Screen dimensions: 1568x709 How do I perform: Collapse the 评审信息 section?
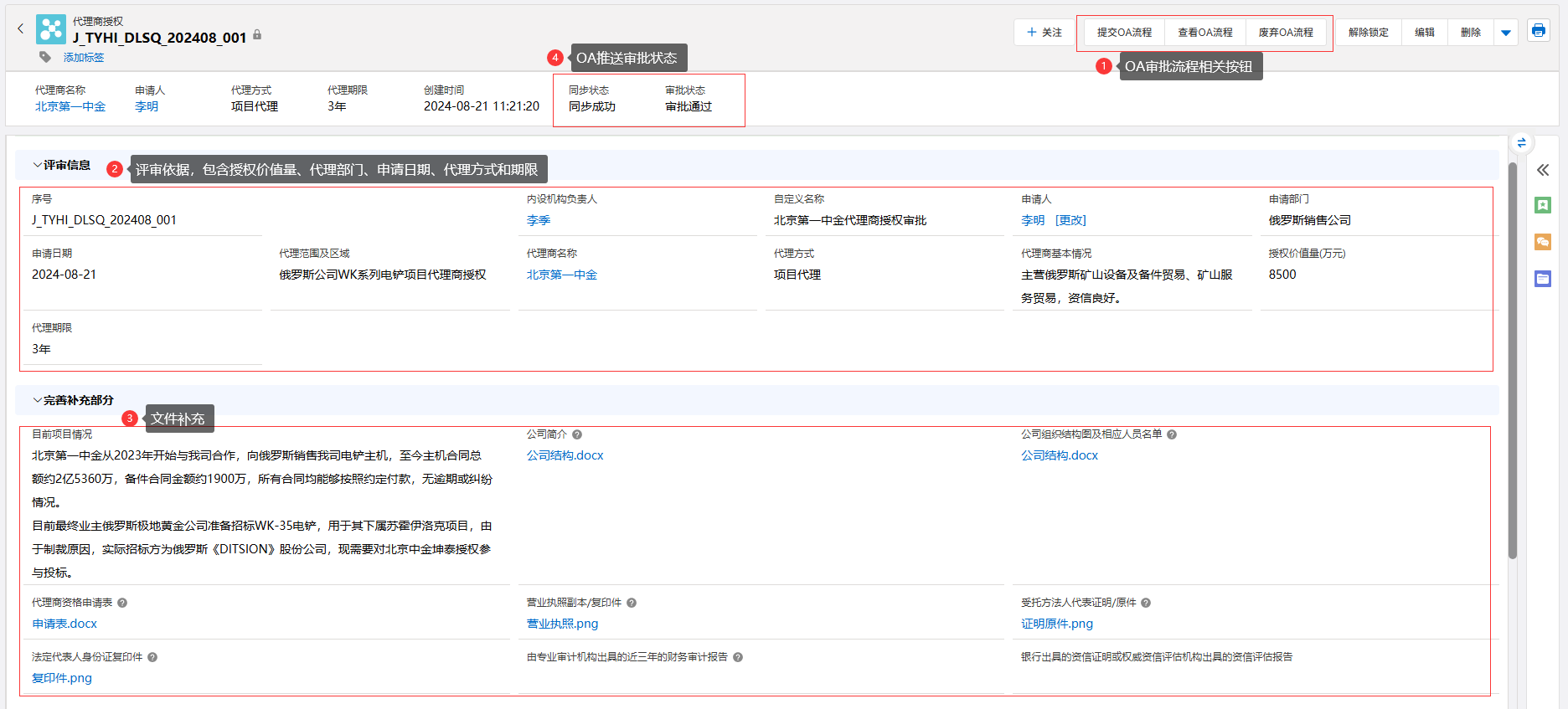tap(38, 166)
